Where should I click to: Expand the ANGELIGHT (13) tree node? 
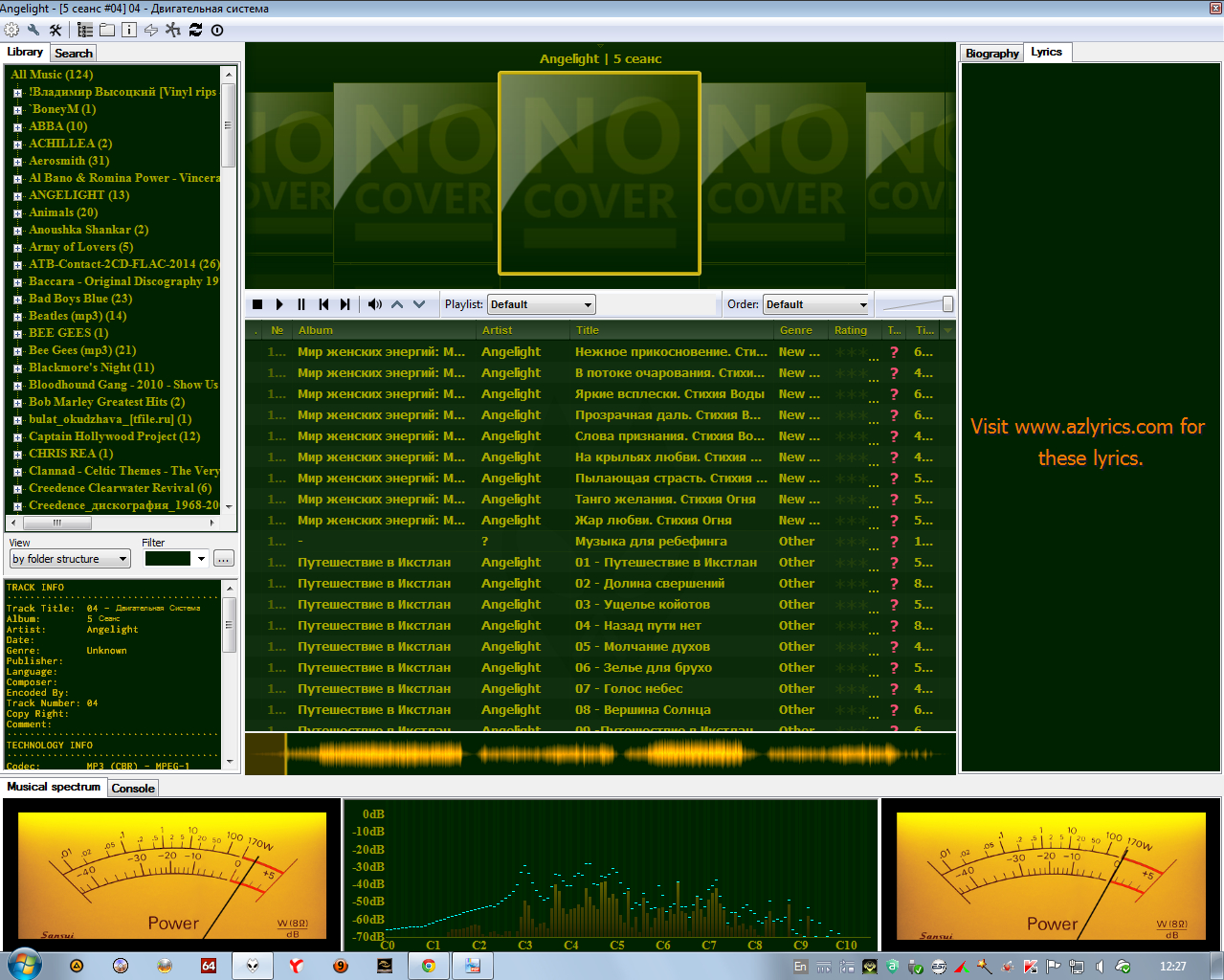[17, 196]
